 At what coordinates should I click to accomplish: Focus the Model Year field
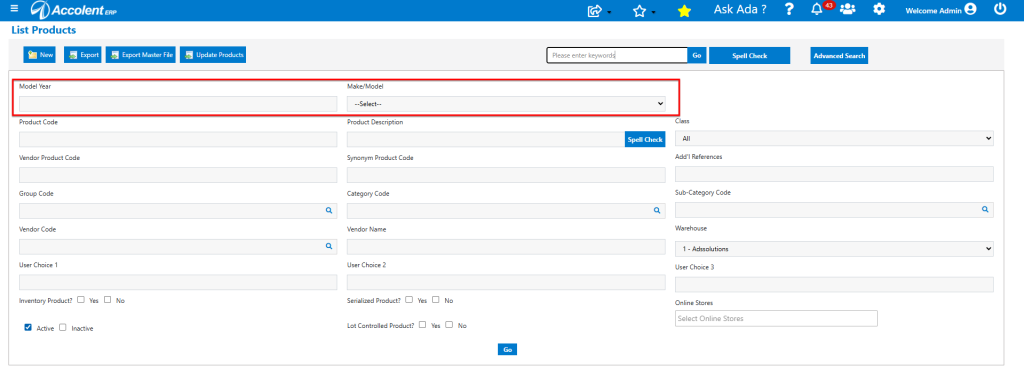178,104
